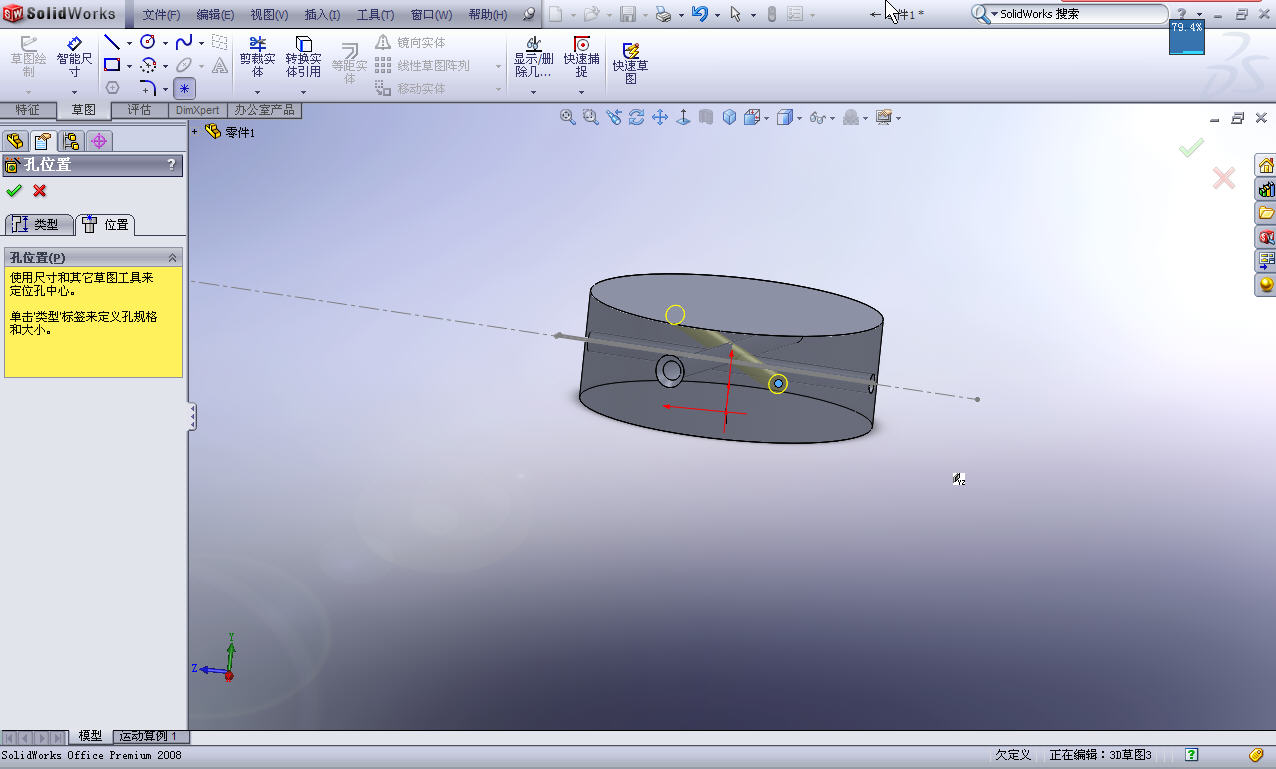Click Convert Entities (转换实体引用) tool
Screen dimensions: 1276x769
click(303, 57)
